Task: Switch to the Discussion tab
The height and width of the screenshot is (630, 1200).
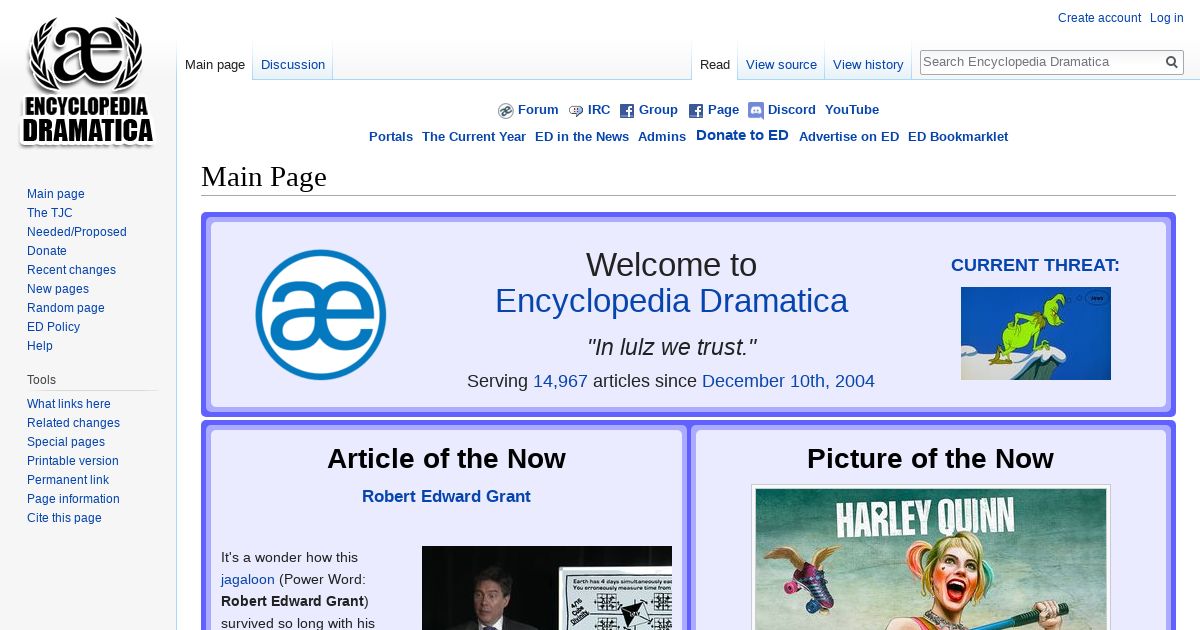Action: click(x=293, y=64)
